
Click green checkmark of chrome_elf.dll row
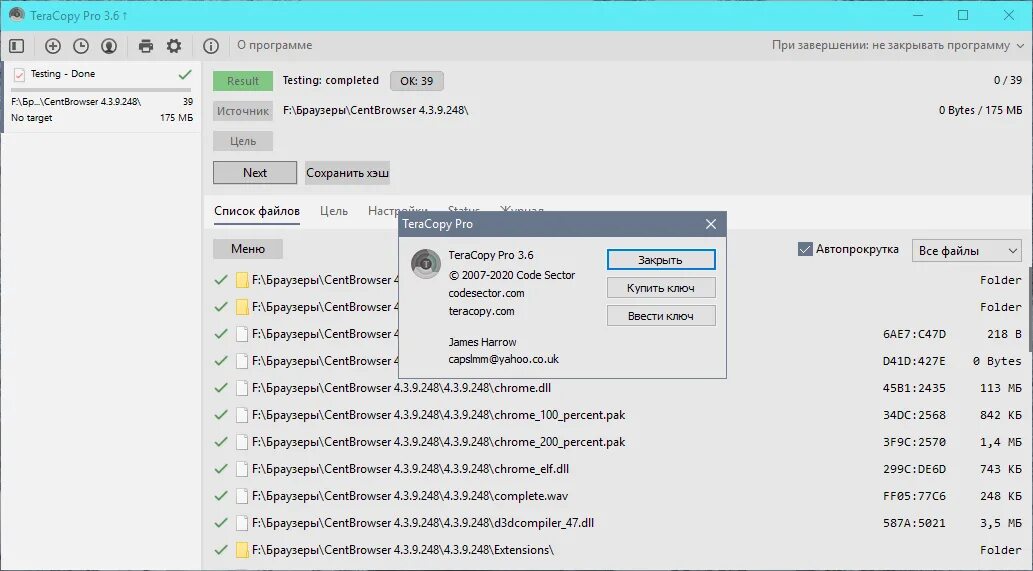point(221,469)
